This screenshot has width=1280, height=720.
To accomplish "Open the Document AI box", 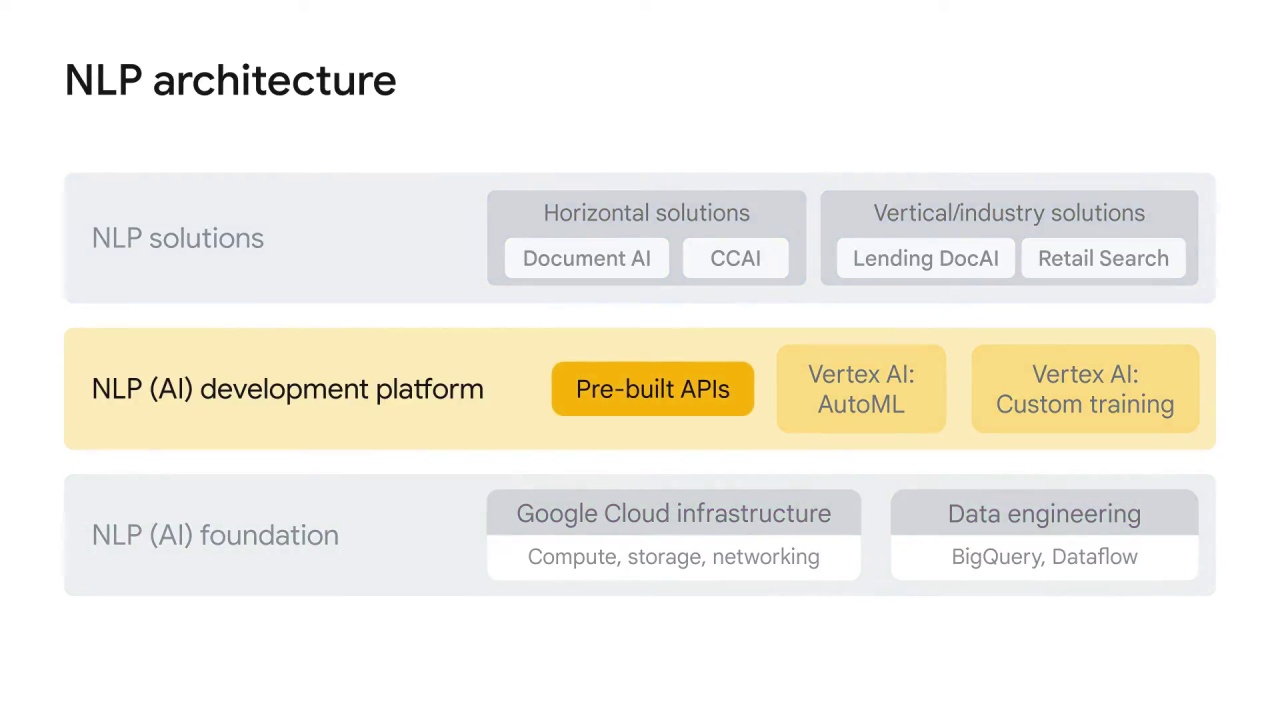I will (x=586, y=258).
